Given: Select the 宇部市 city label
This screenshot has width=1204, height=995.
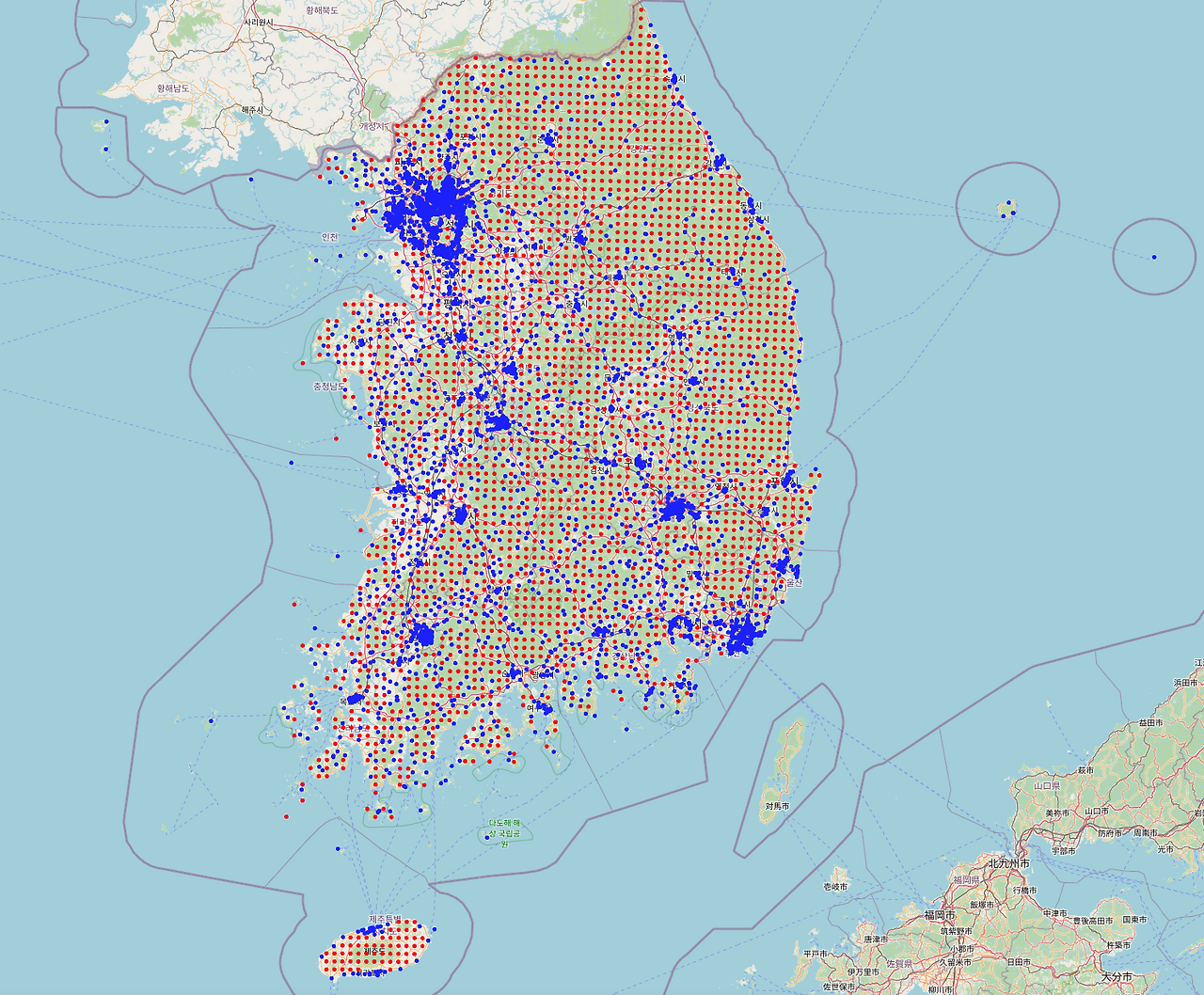Looking at the screenshot, I should 1064,849.
